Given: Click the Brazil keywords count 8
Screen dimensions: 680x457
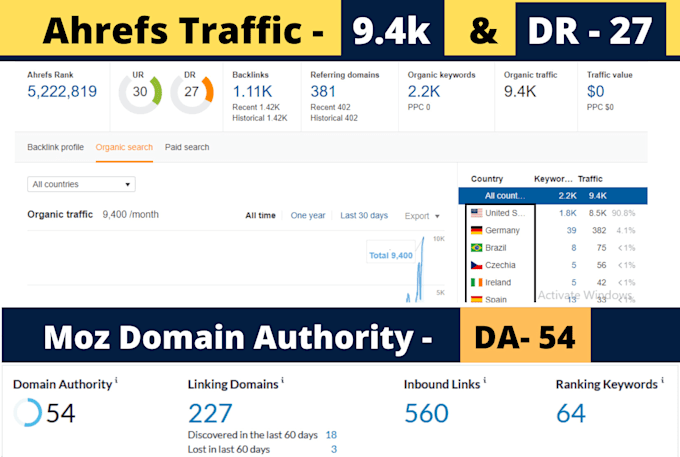Looking at the screenshot, I should click(x=574, y=248).
